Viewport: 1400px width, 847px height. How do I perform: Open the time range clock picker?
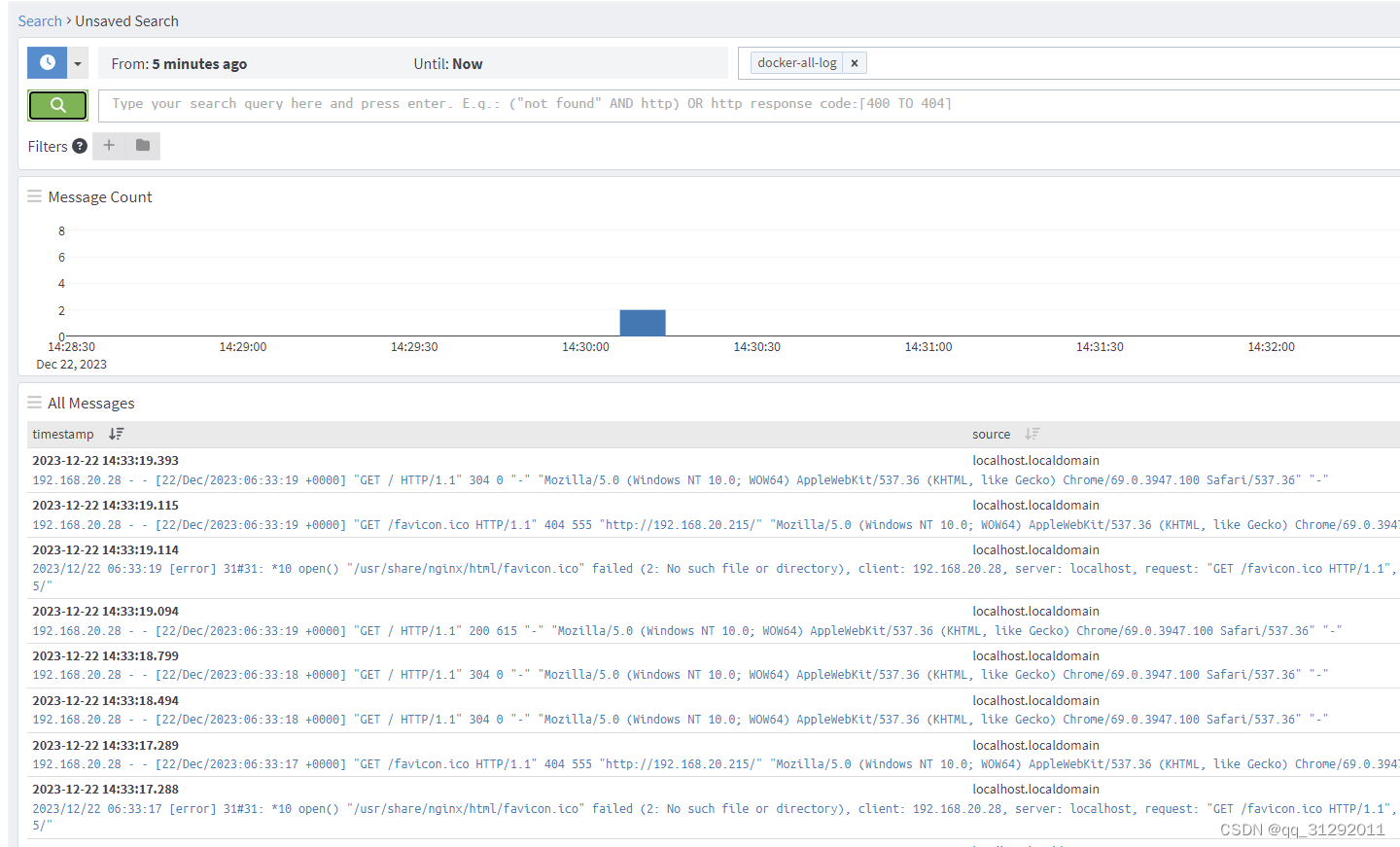[47, 63]
